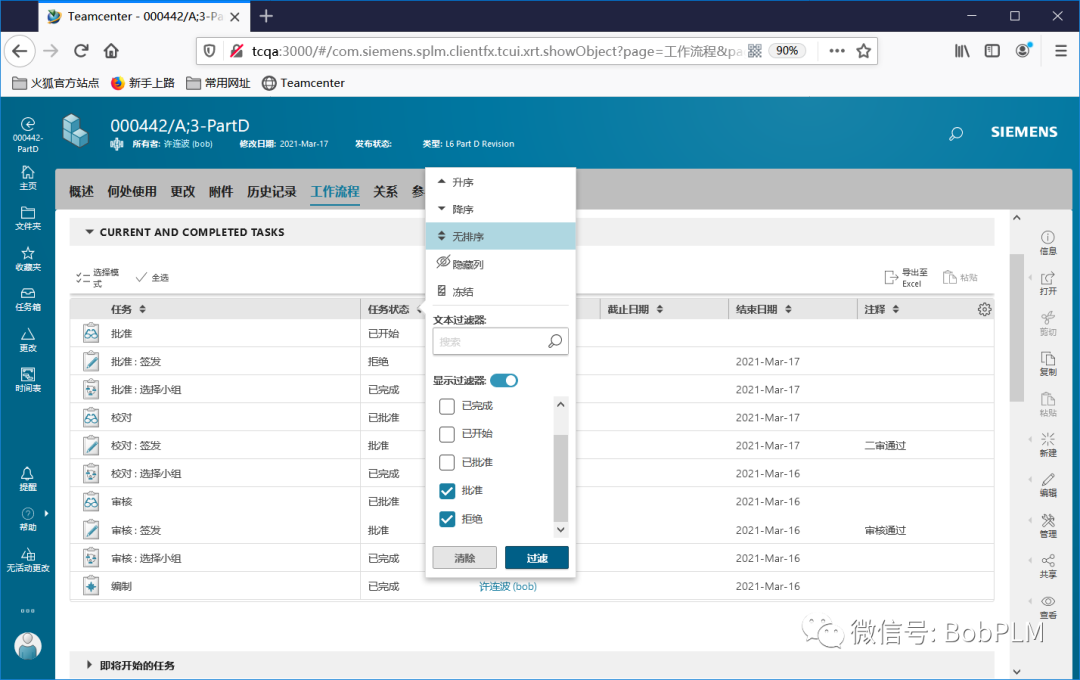This screenshot has height=680, width=1080.
Task: Click the 选择模式 selection mode icon
Action: point(97,278)
